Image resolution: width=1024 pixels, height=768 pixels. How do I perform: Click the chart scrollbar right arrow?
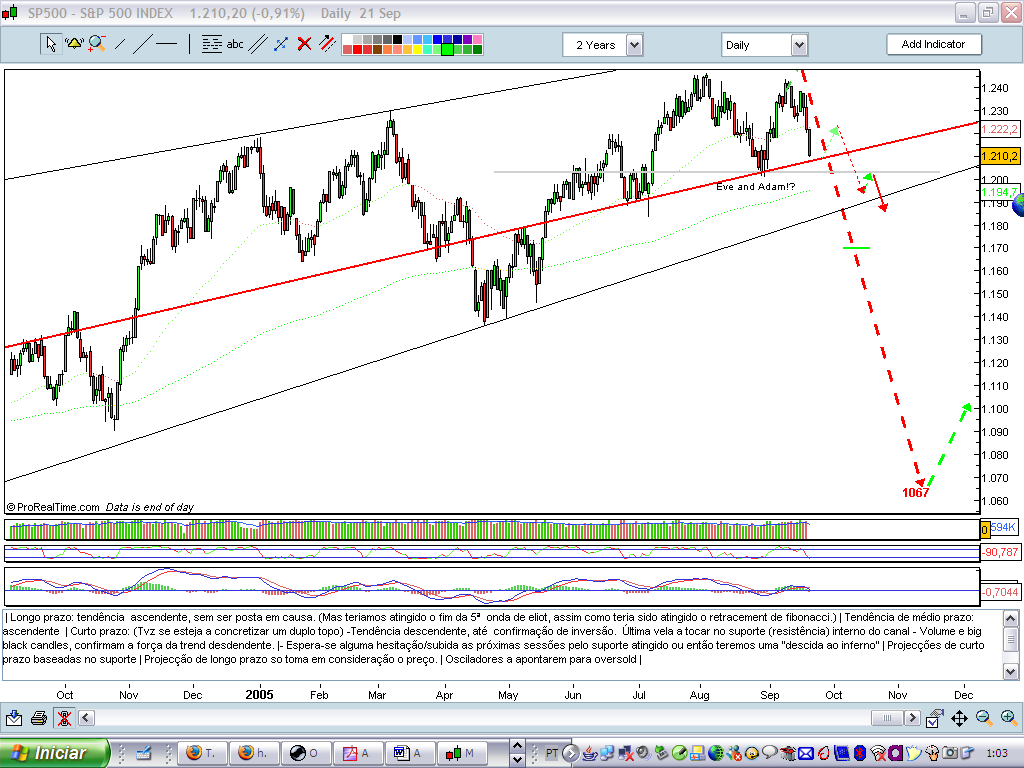click(x=913, y=717)
